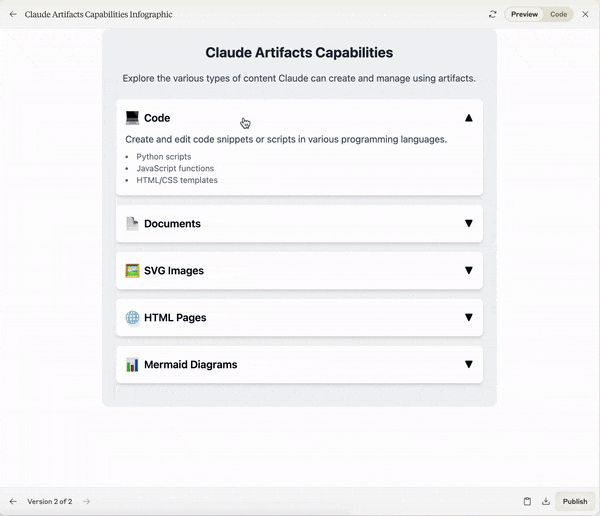Click the page icon beside Documents
The width and height of the screenshot is (600, 516).
132,224
